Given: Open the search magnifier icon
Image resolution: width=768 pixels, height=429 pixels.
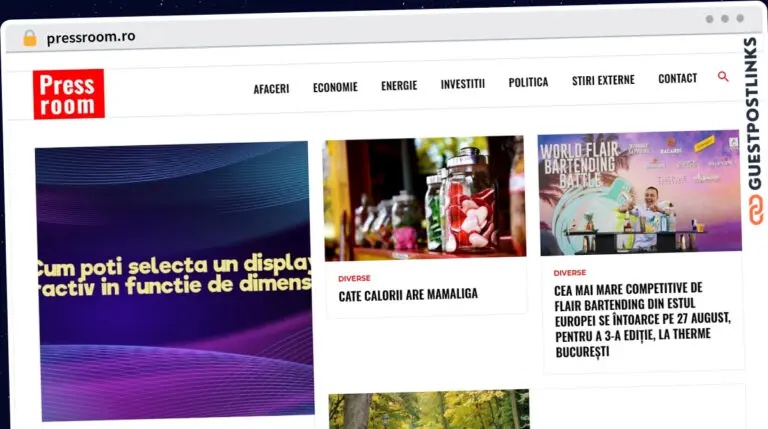Looking at the screenshot, I should click(723, 76).
